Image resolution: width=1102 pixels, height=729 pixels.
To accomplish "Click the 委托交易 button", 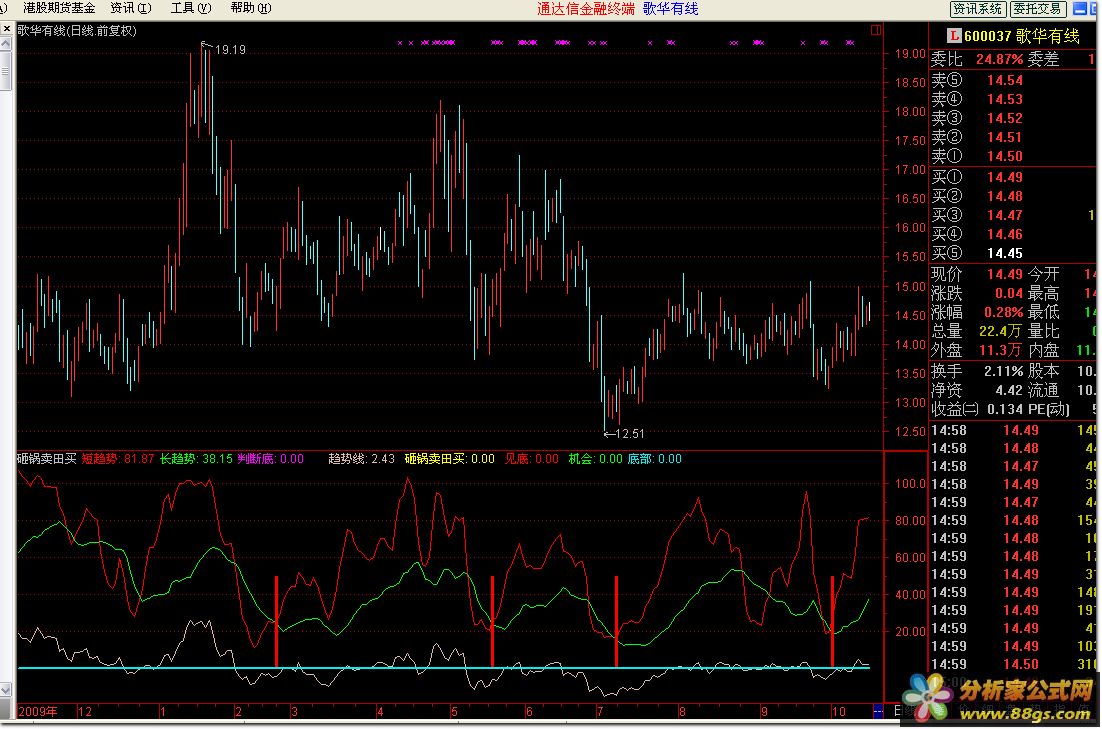I will (1038, 8).
